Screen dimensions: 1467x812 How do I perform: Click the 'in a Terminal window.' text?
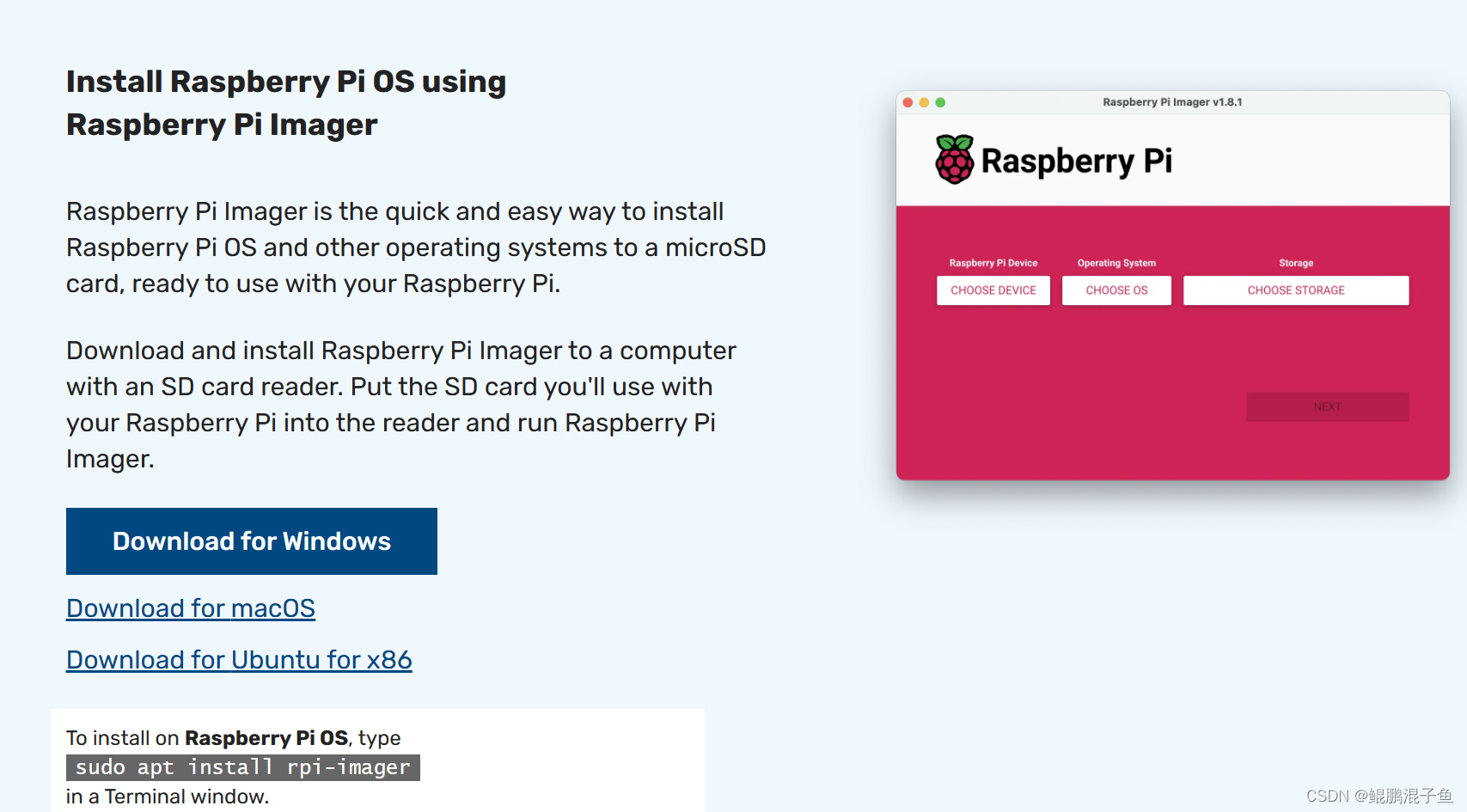(168, 797)
